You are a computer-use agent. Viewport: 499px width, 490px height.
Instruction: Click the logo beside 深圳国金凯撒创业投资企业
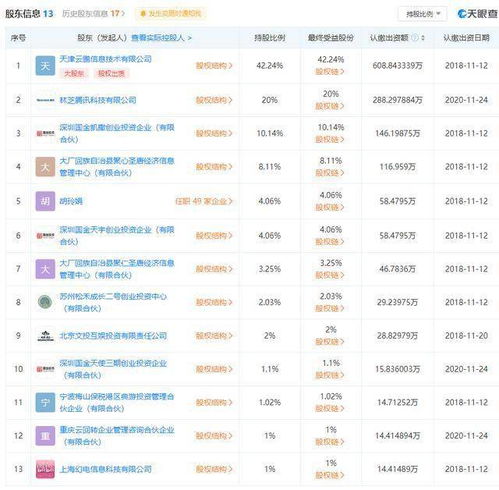(x=45, y=133)
